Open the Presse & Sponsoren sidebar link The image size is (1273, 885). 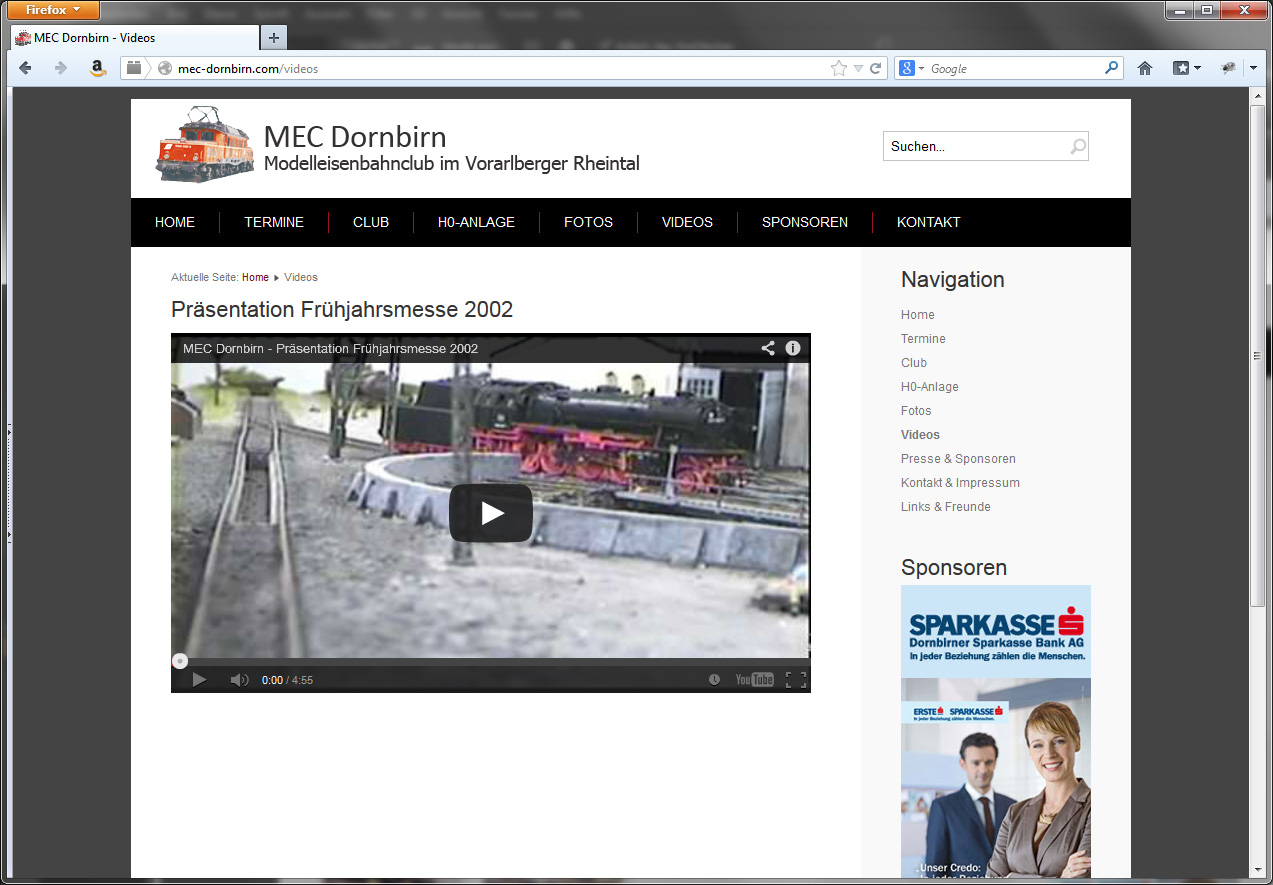point(958,459)
